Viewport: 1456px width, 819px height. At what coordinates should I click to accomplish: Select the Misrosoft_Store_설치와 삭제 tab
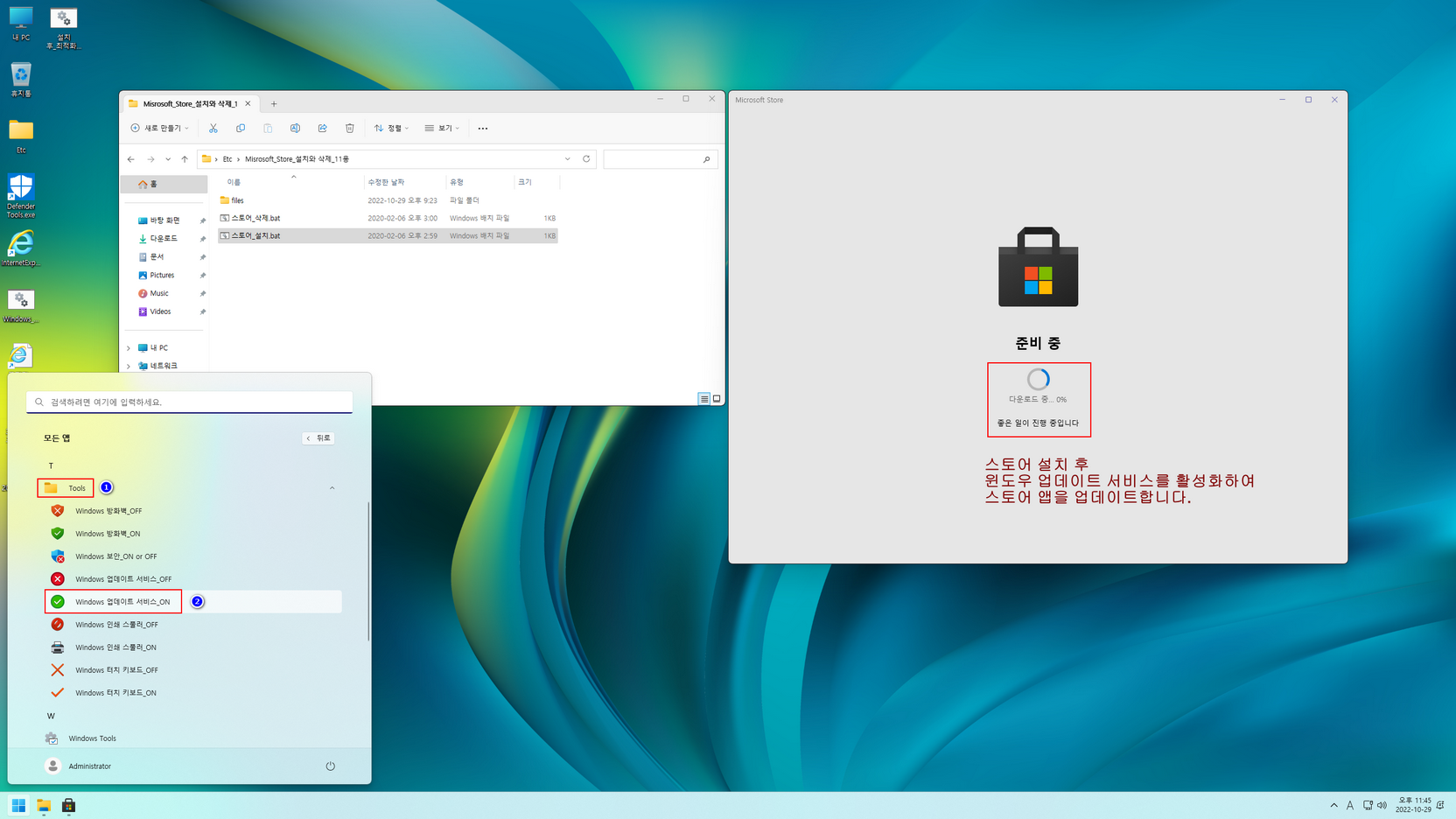tap(190, 104)
